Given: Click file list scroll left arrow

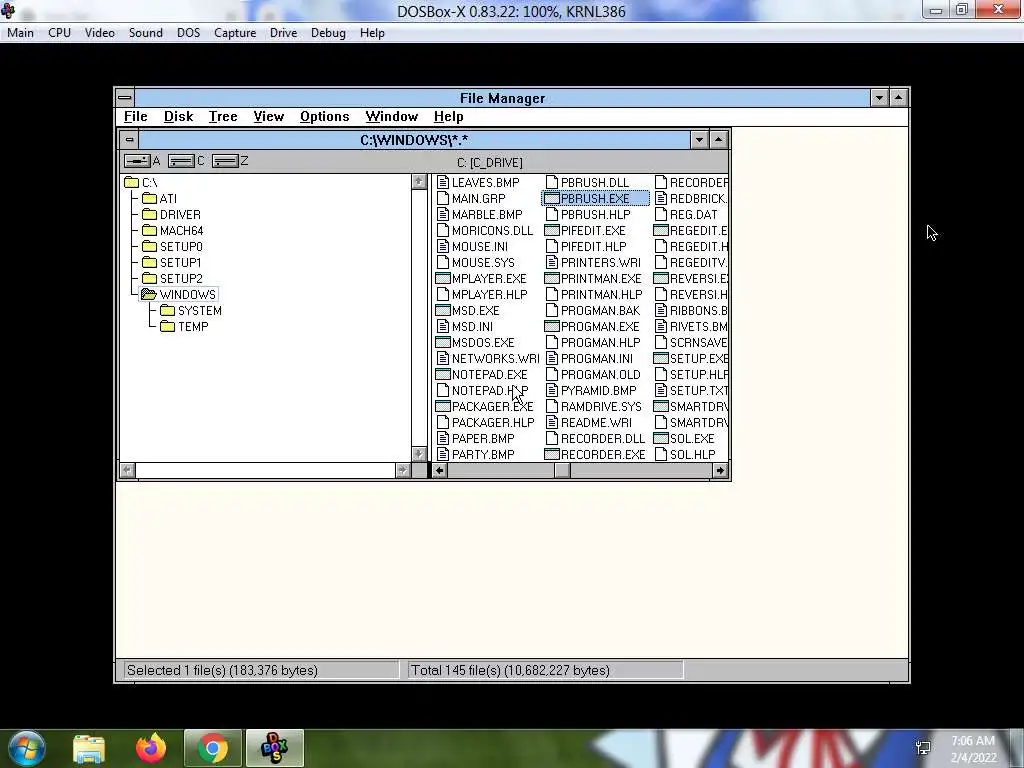Looking at the screenshot, I should tap(440, 470).
